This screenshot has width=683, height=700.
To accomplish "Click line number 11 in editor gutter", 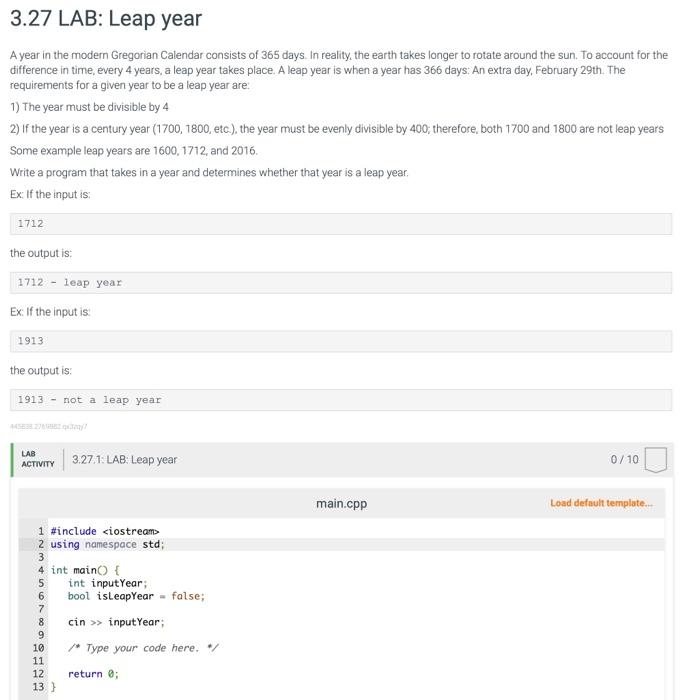I will pyautogui.click(x=38, y=661).
